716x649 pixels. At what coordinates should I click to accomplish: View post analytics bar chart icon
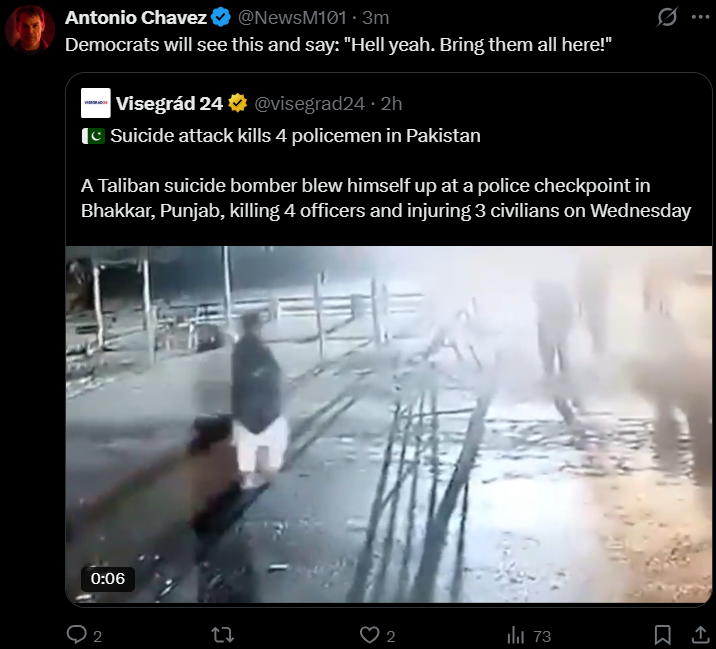516,635
